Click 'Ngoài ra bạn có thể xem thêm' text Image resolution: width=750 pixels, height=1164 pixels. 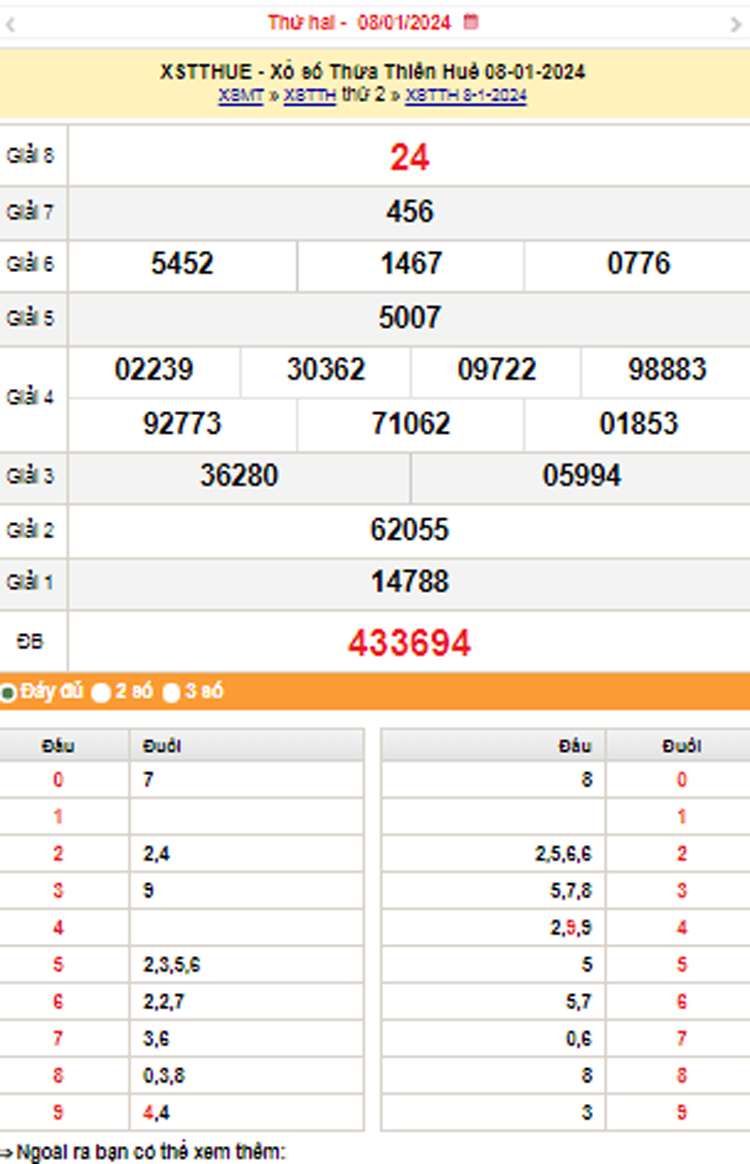[x=151, y=1153]
